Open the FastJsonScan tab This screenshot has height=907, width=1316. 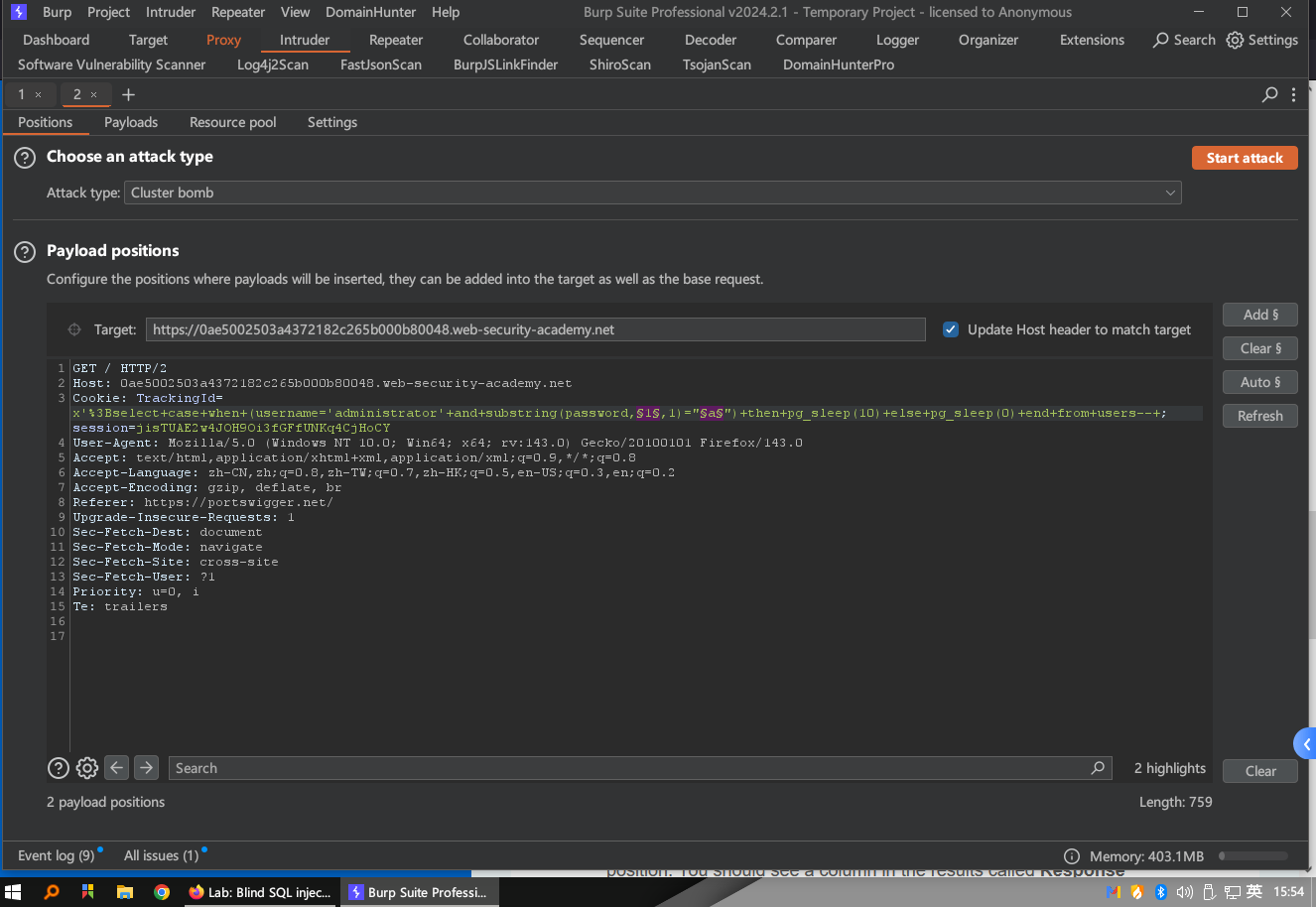click(381, 65)
